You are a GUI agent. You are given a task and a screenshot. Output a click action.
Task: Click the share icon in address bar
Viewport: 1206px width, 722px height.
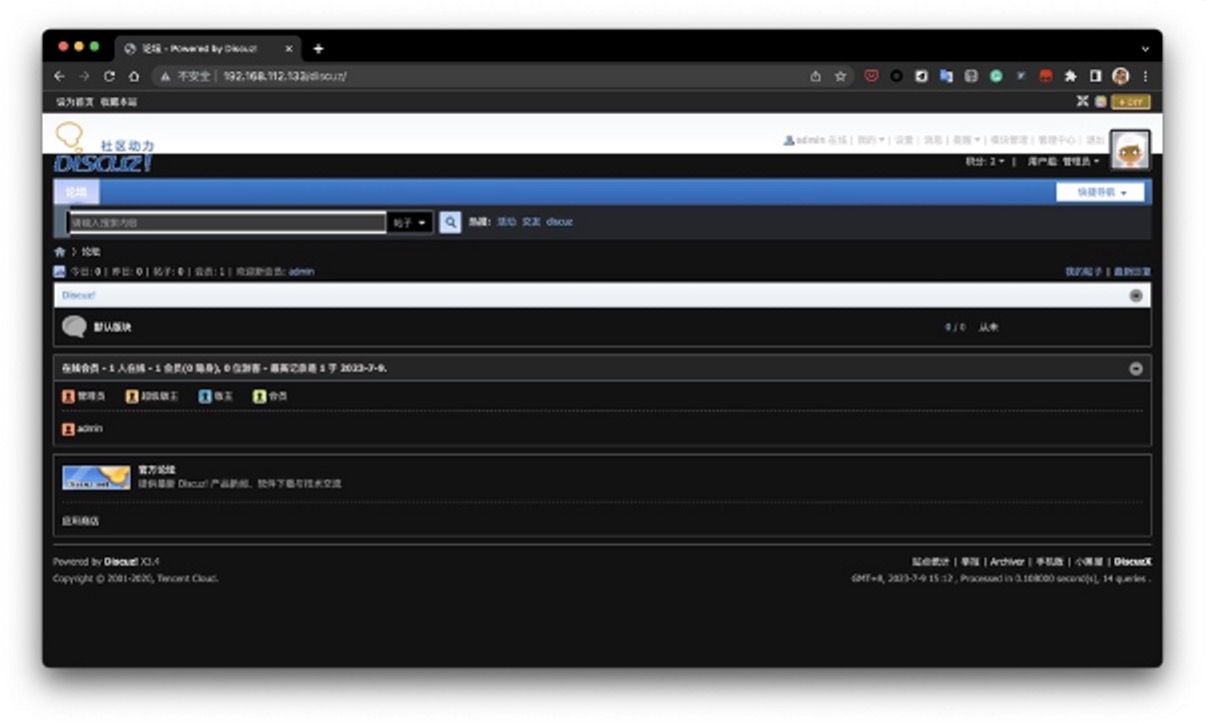click(x=815, y=76)
